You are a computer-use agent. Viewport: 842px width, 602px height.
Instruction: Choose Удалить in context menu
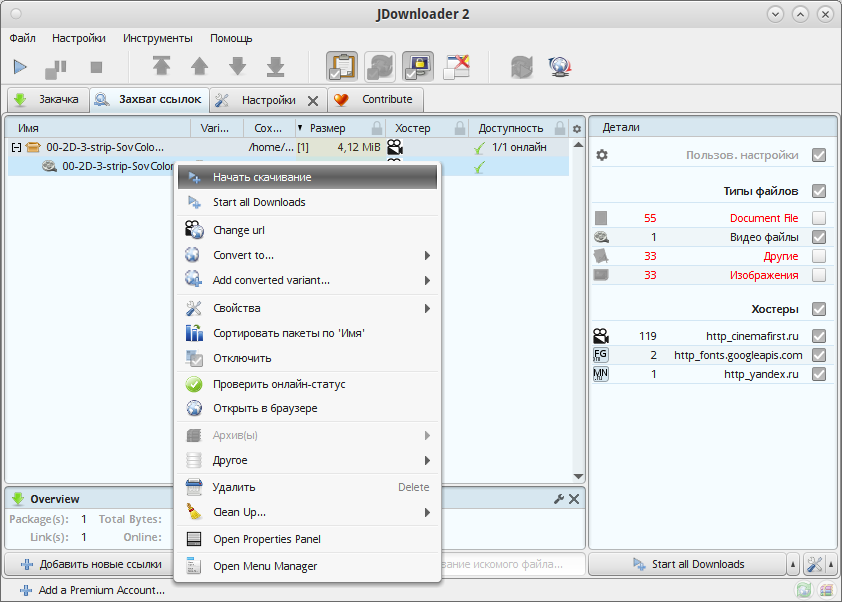(x=307, y=487)
